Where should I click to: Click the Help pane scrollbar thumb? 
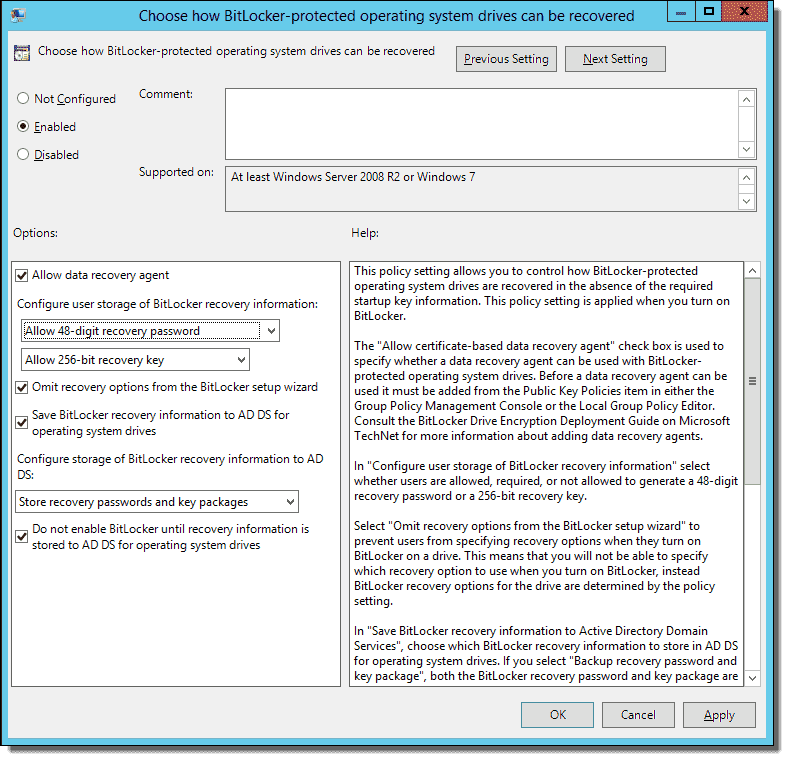click(753, 383)
